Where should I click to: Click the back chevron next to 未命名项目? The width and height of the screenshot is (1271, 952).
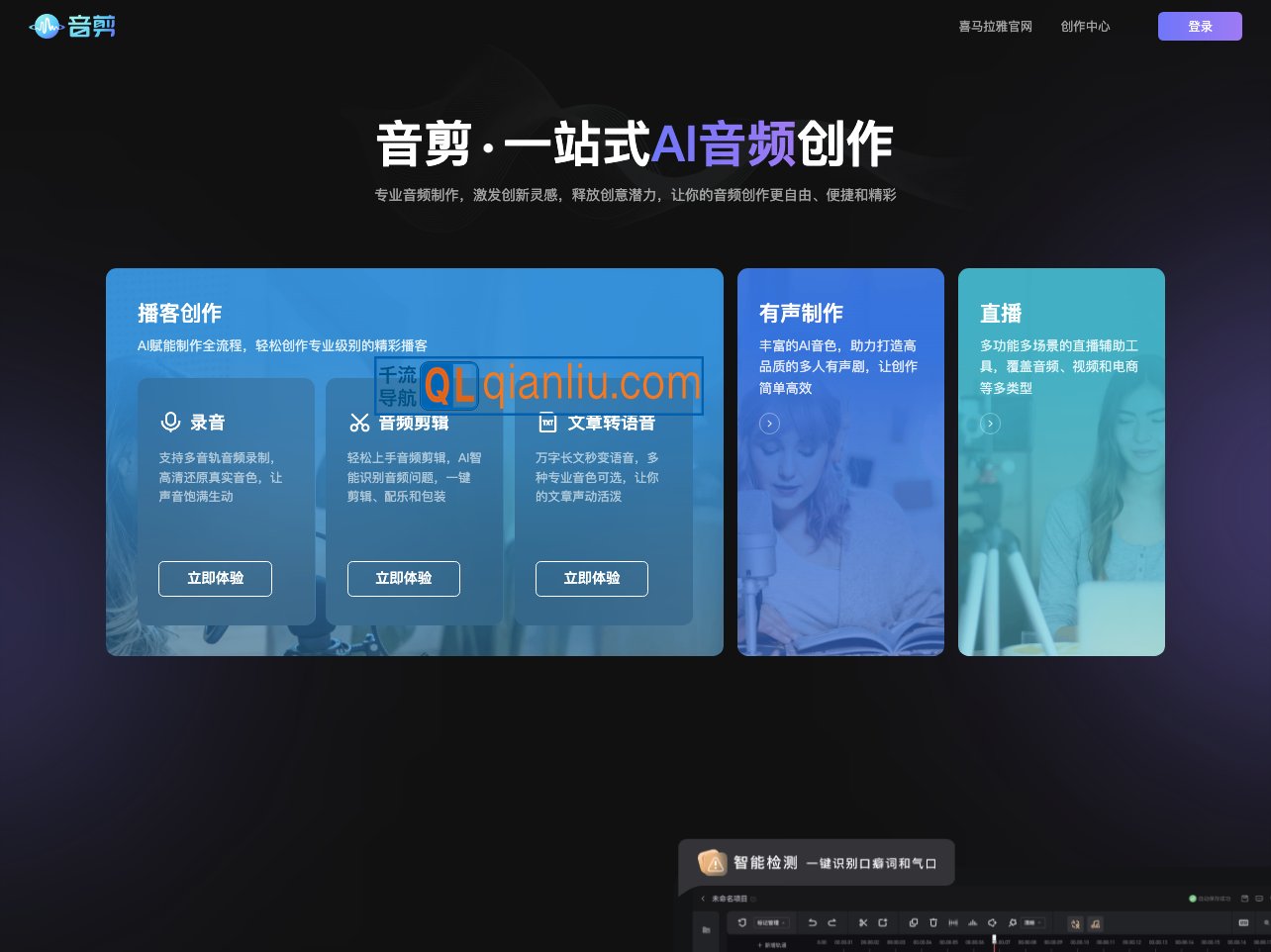click(x=703, y=899)
